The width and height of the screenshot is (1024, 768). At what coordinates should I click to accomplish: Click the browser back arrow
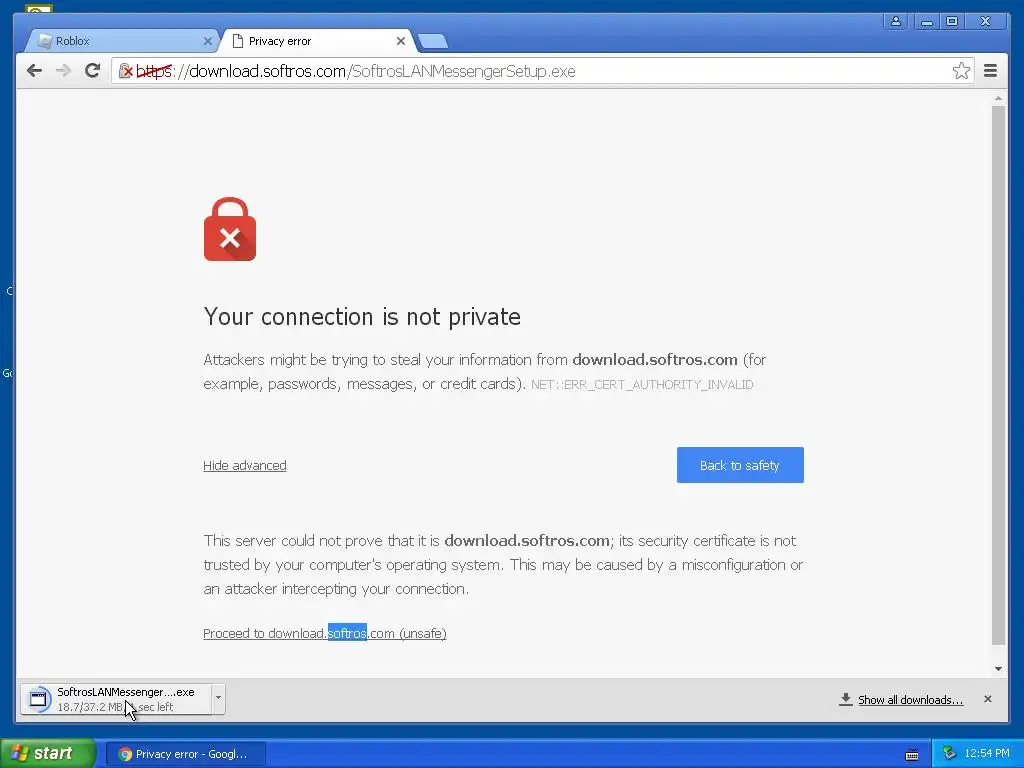coord(34,71)
